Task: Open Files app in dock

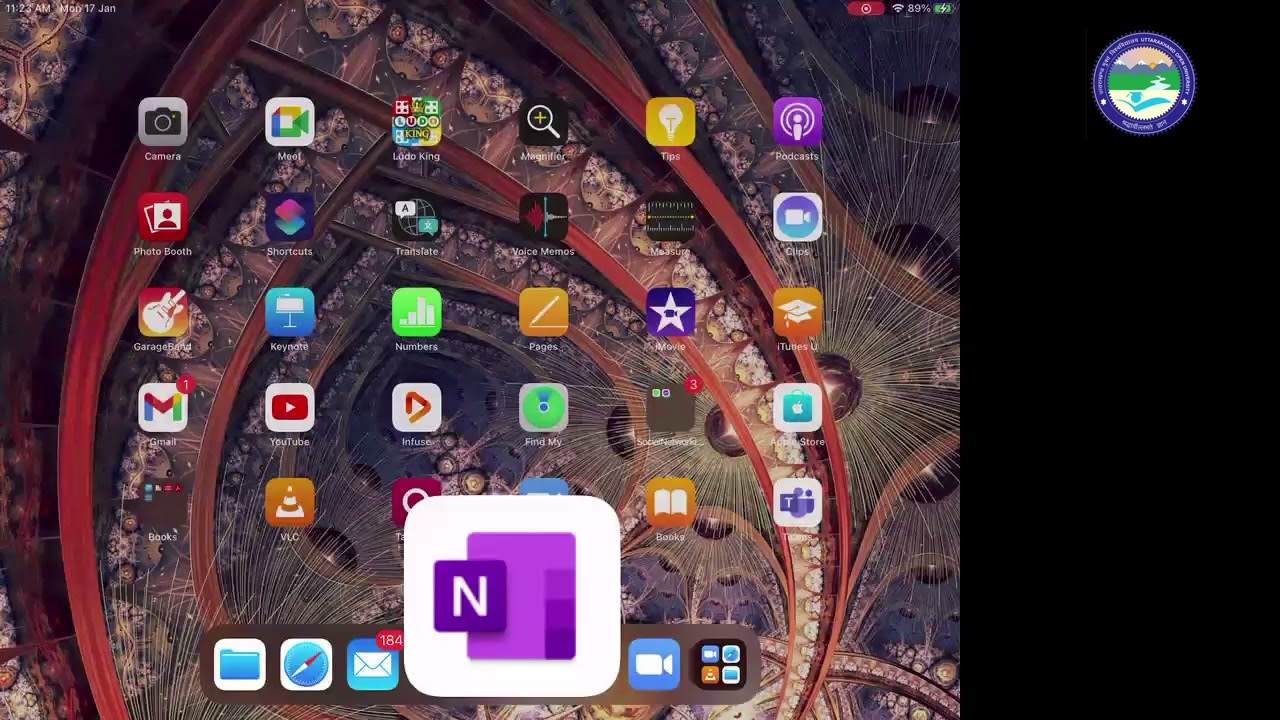Action: [x=240, y=665]
